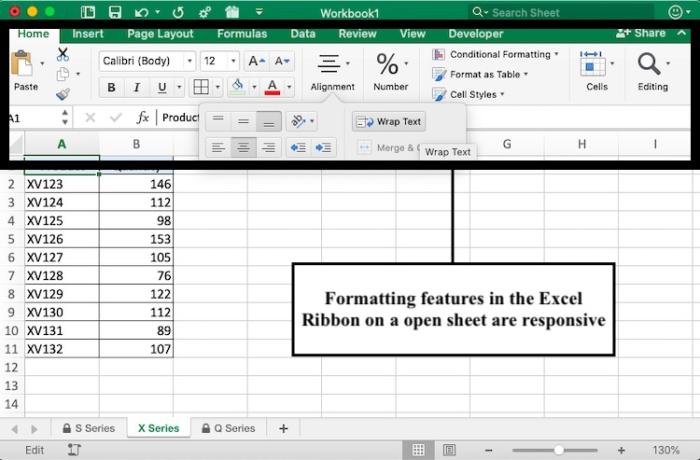
Task: Open the Page Layout ribbon tab
Action: tap(160, 34)
